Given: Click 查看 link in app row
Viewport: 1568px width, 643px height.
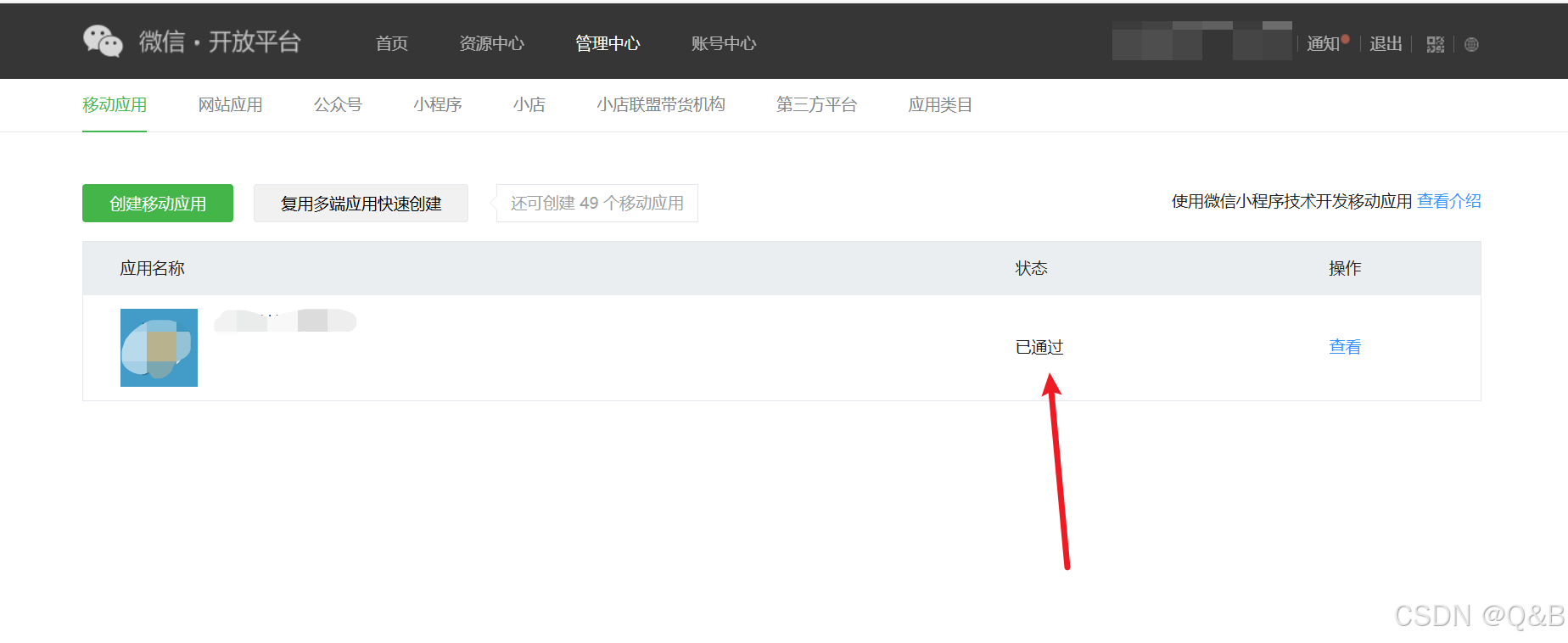Looking at the screenshot, I should click(1345, 347).
